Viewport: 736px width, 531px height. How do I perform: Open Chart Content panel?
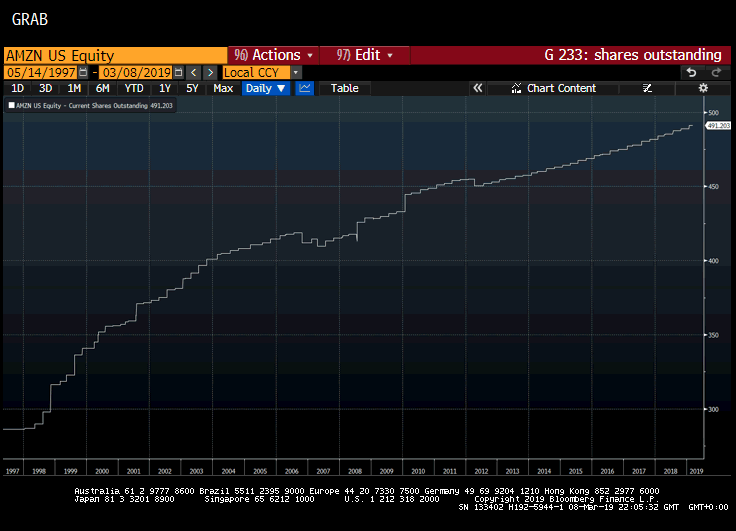(553, 88)
